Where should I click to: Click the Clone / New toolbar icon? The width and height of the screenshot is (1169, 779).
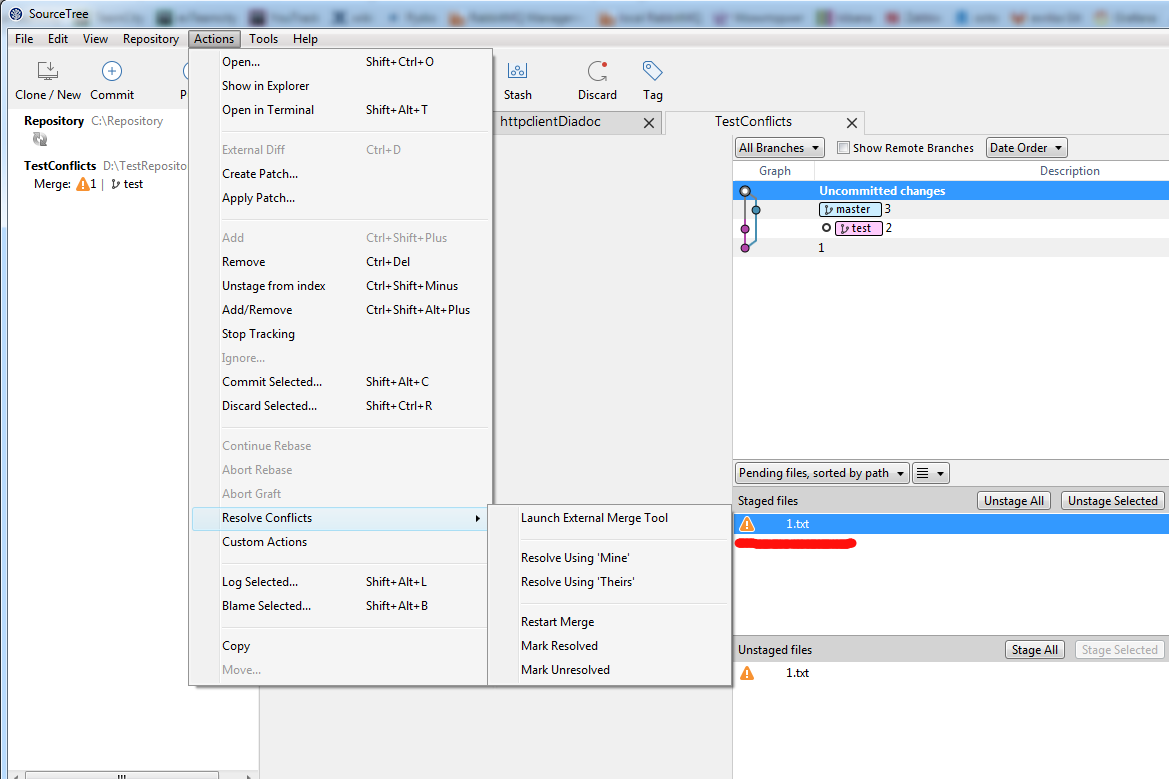pos(48,72)
